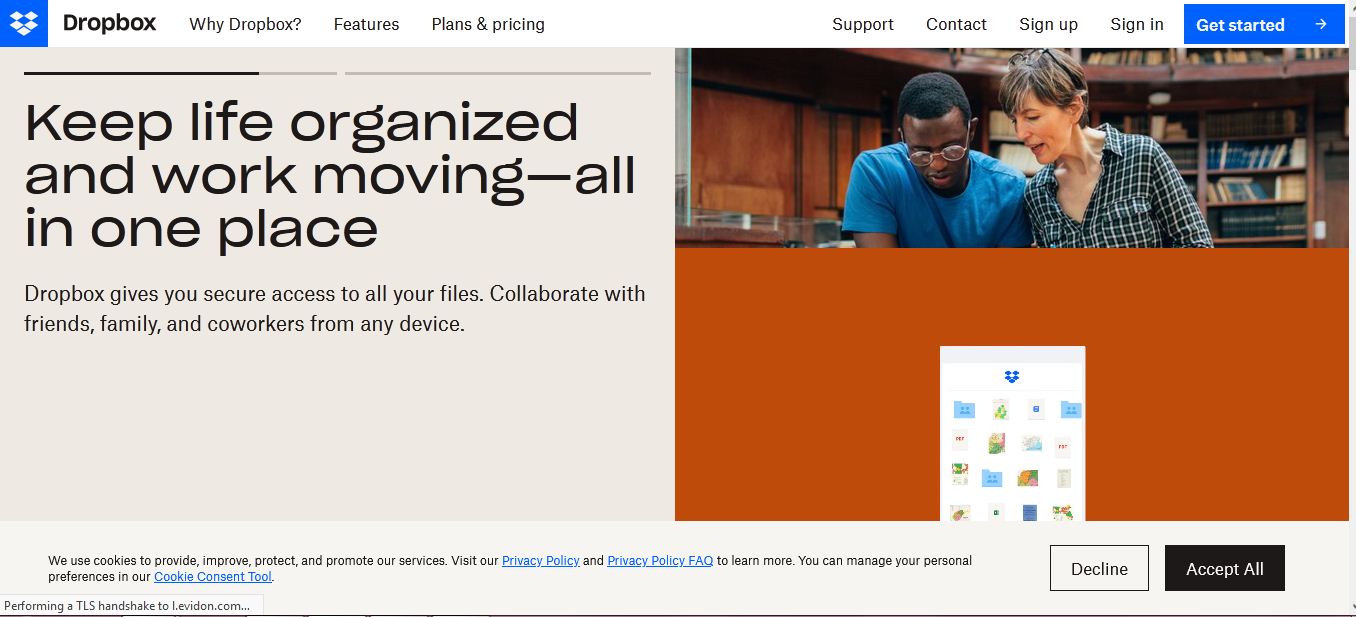Open the Why Dropbox? menu item
Image resolution: width=1356 pixels, height=617 pixels.
coord(245,24)
